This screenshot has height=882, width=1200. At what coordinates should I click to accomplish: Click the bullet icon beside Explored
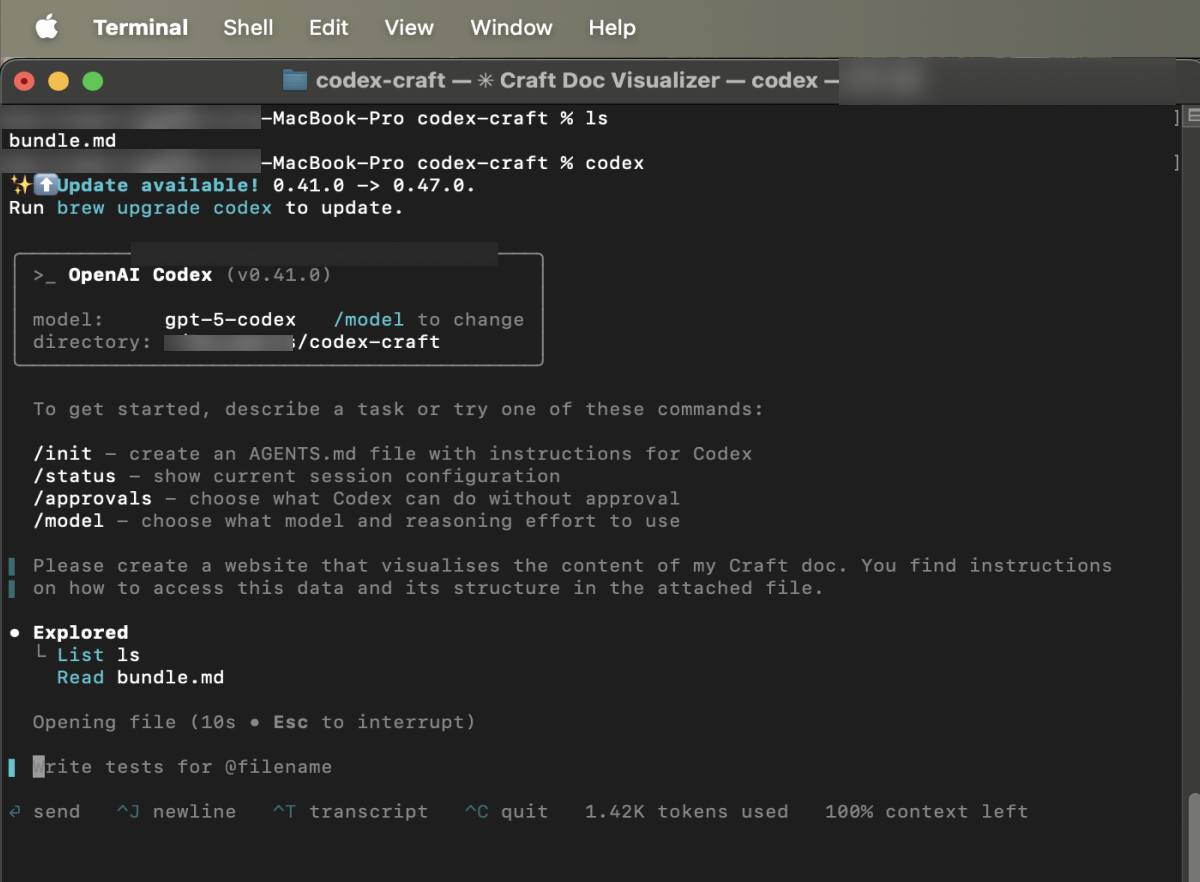click(16, 632)
